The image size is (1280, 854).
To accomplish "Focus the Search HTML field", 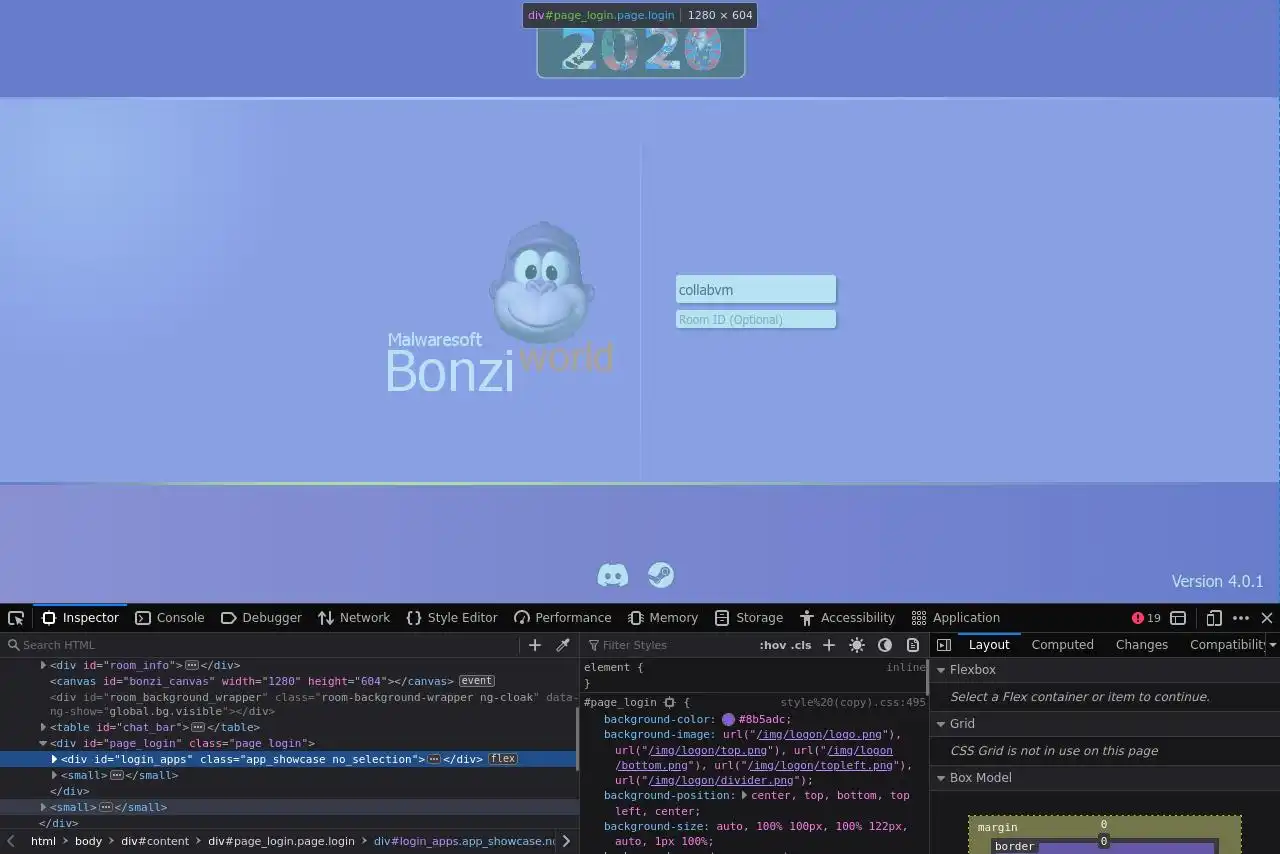I will pos(262,645).
